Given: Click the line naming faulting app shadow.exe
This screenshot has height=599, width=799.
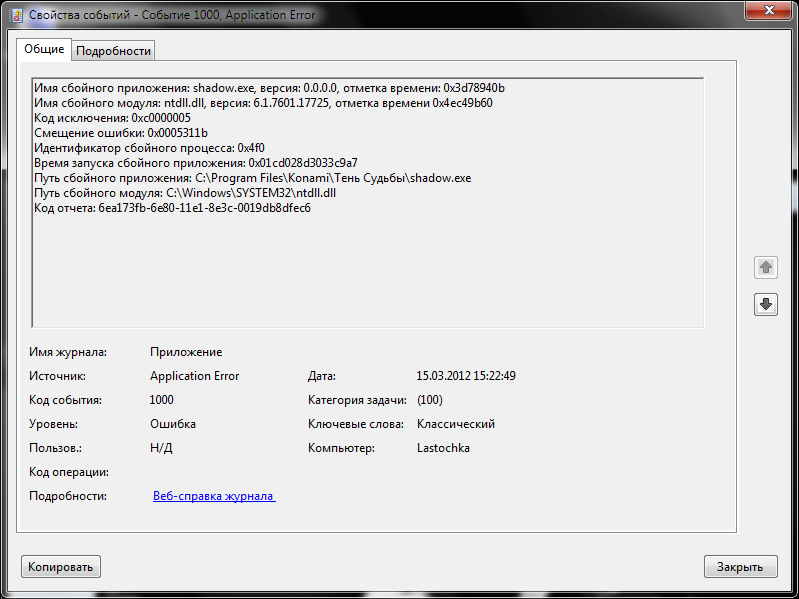Looking at the screenshot, I should [x=270, y=88].
